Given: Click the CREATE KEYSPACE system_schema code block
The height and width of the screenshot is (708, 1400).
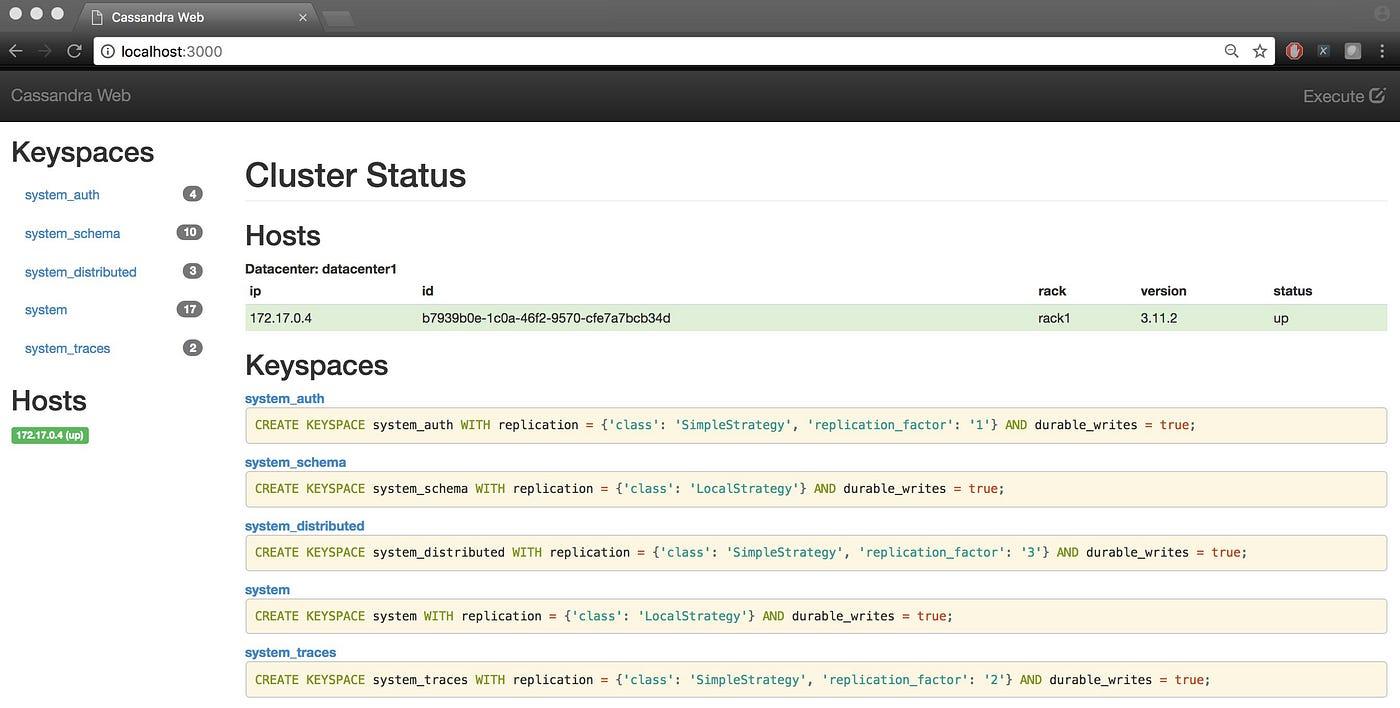Looking at the screenshot, I should click(x=816, y=489).
